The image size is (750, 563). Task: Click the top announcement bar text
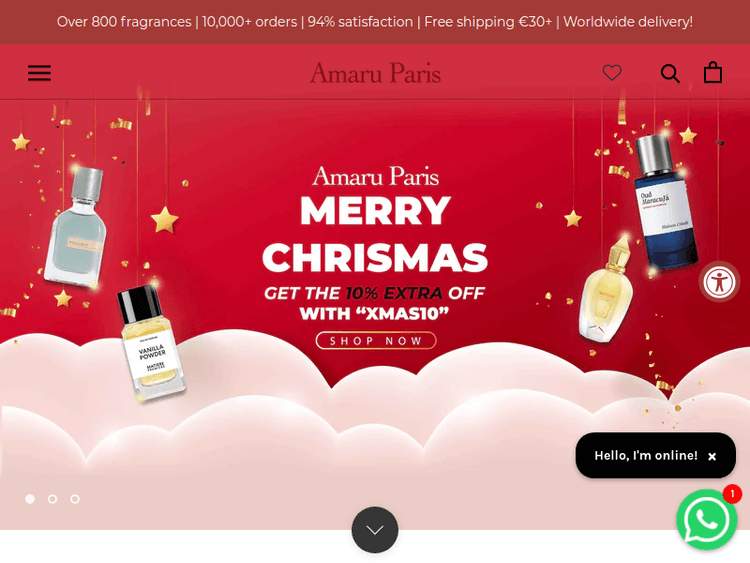coord(375,22)
